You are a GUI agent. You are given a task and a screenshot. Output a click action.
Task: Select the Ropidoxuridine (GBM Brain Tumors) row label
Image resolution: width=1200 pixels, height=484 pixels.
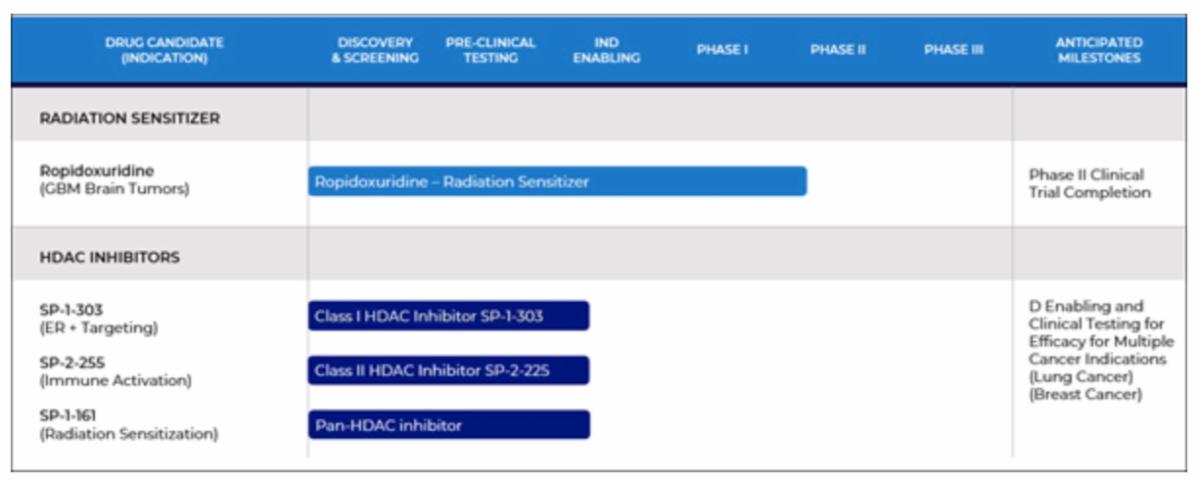[114, 179]
